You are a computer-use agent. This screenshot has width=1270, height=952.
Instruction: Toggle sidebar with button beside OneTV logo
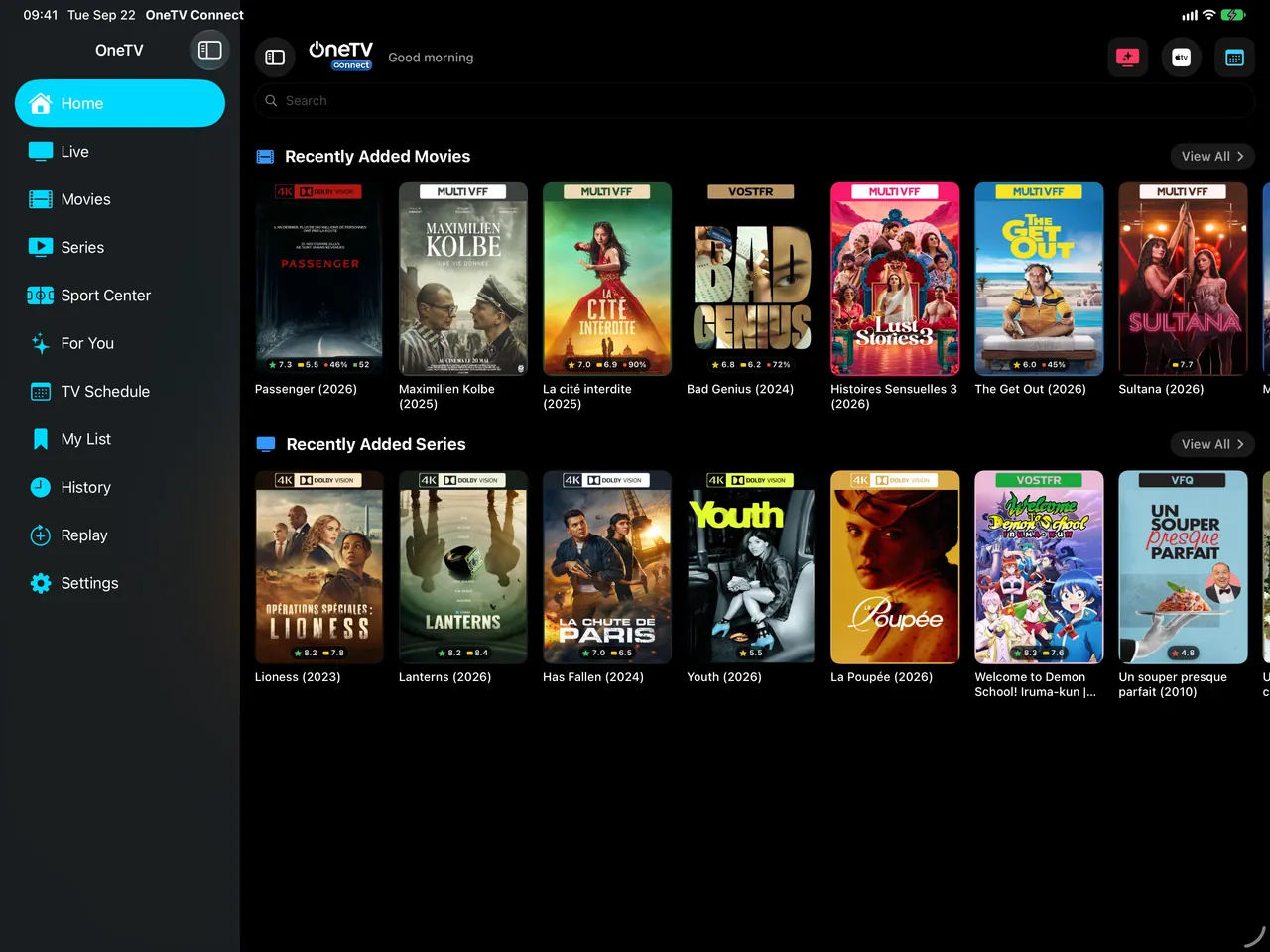(275, 58)
